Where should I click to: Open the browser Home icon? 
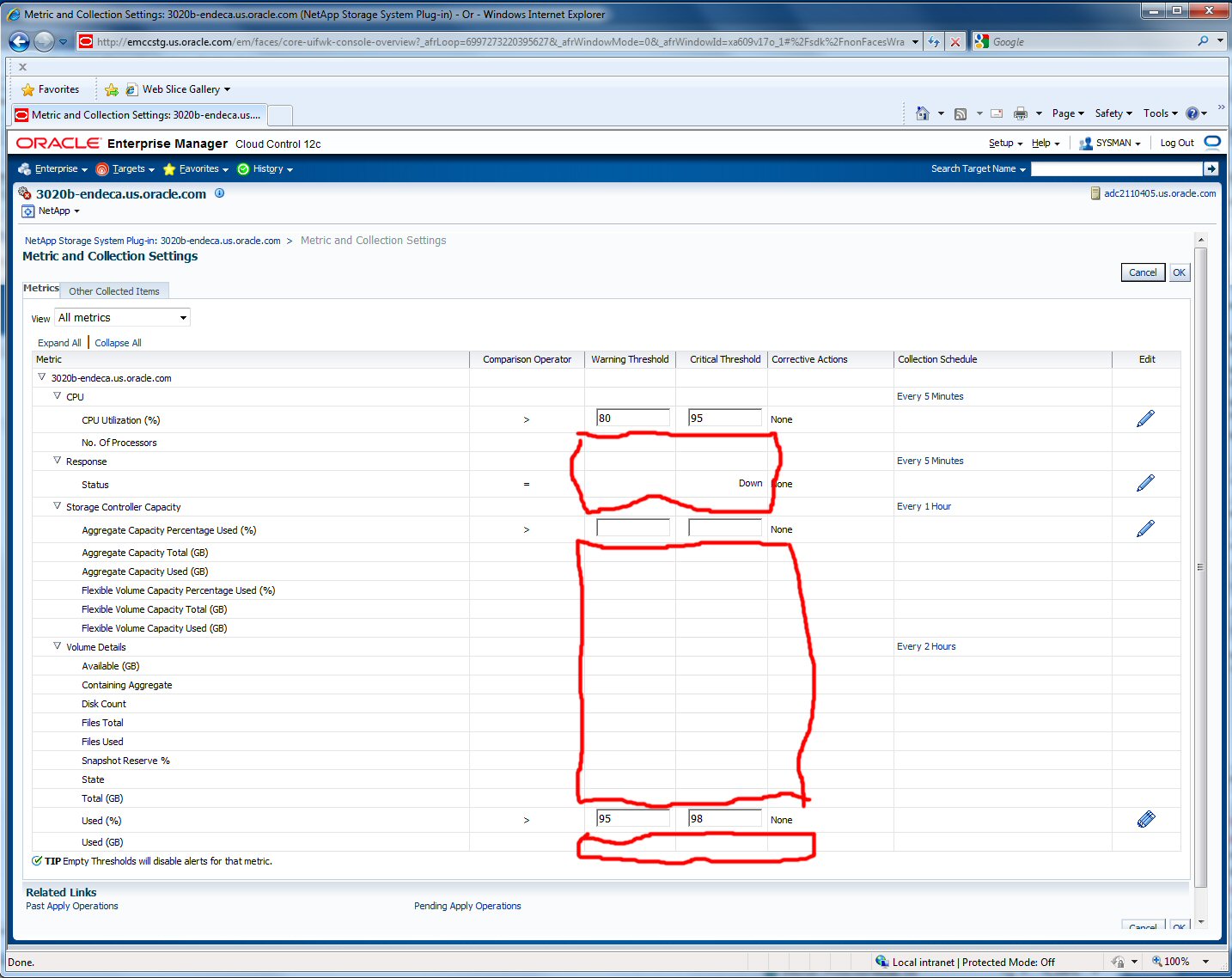point(922,113)
